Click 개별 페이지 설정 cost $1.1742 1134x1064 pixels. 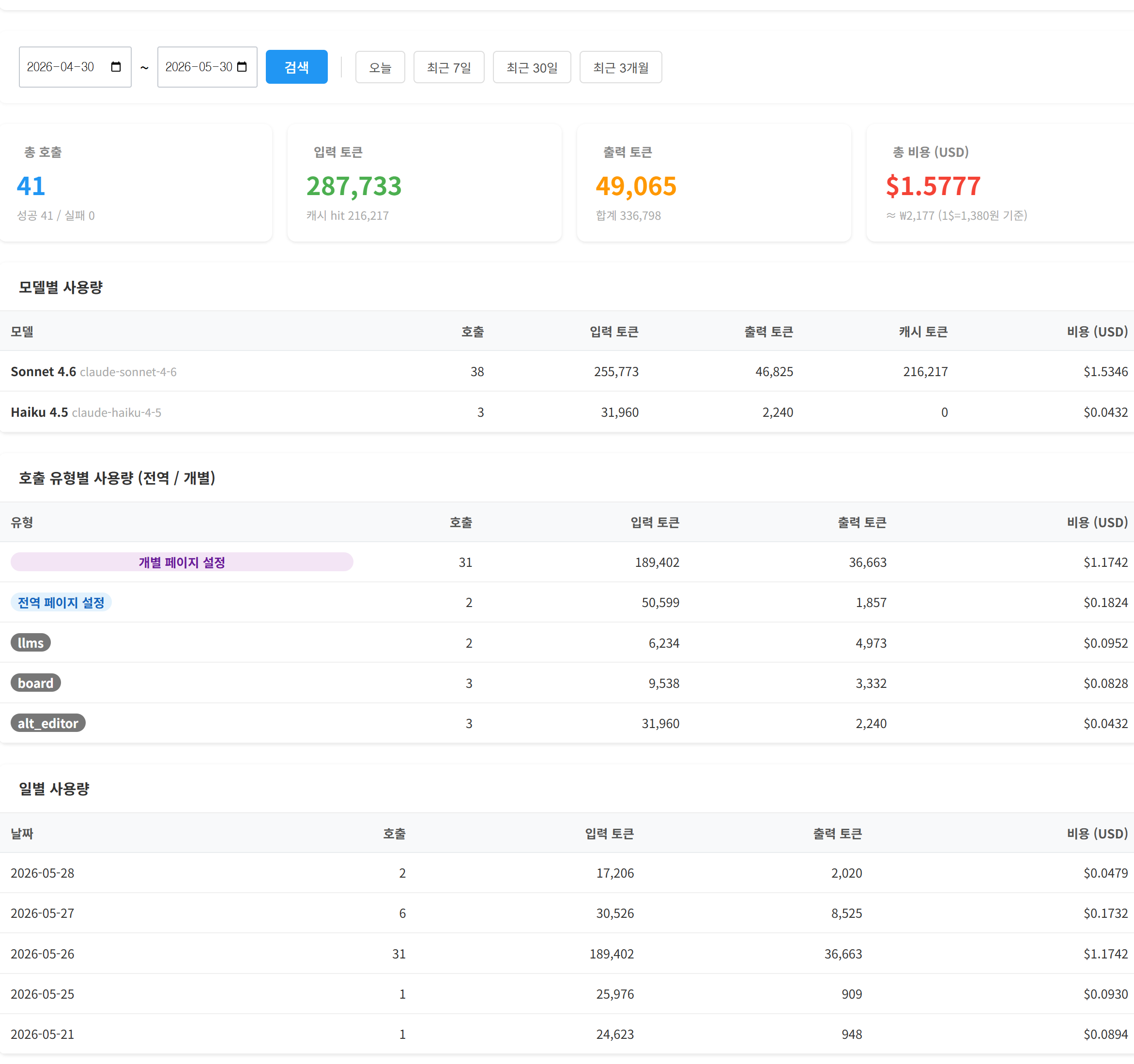(x=1105, y=562)
